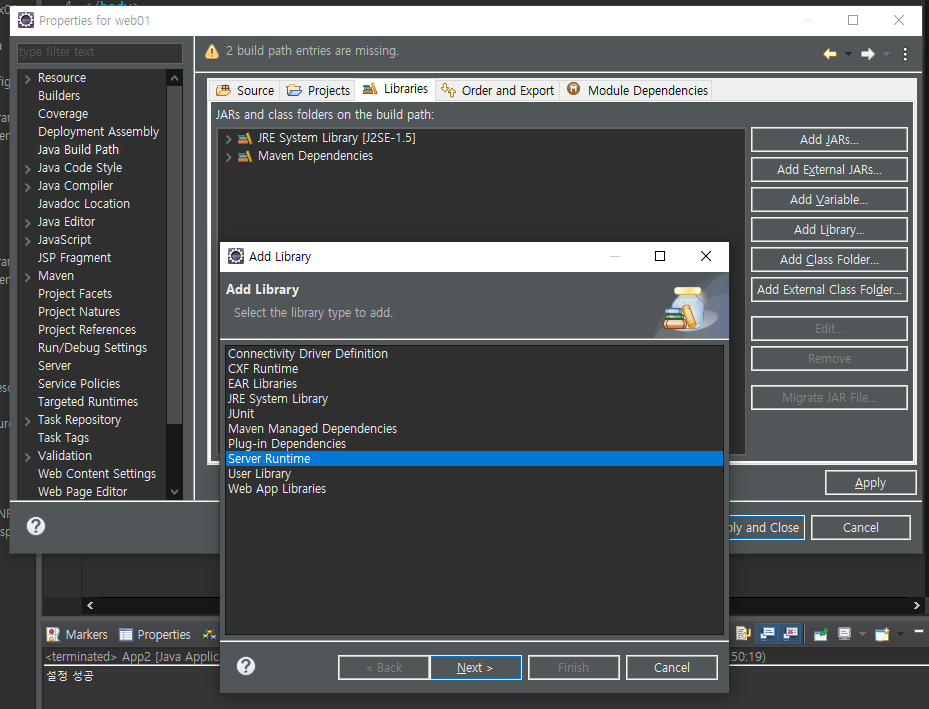Expand JRE System Library [J2SE-1.5]
Image resolution: width=929 pixels, height=709 pixels.
tap(228, 139)
